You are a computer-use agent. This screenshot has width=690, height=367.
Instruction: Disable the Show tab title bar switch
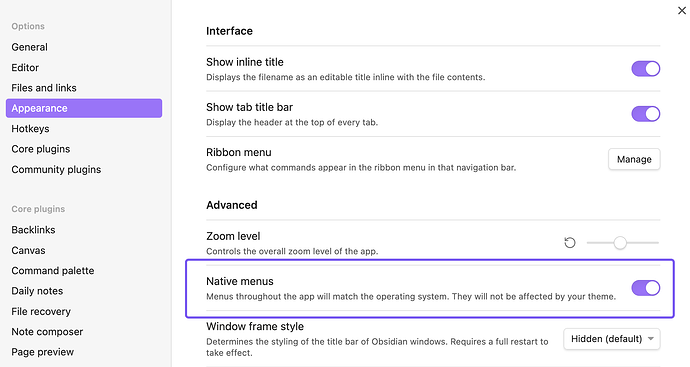click(646, 114)
